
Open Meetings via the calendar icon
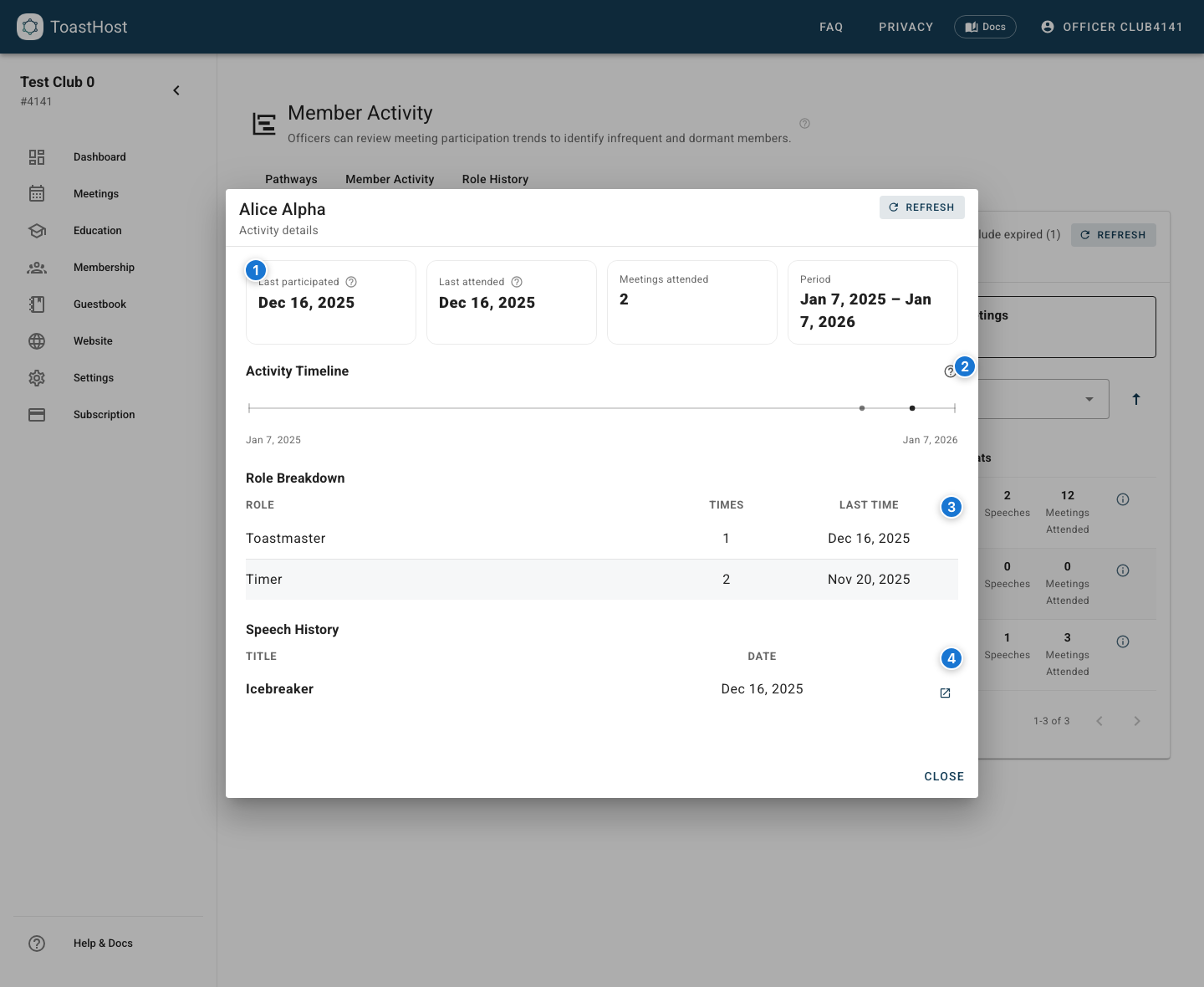point(37,193)
